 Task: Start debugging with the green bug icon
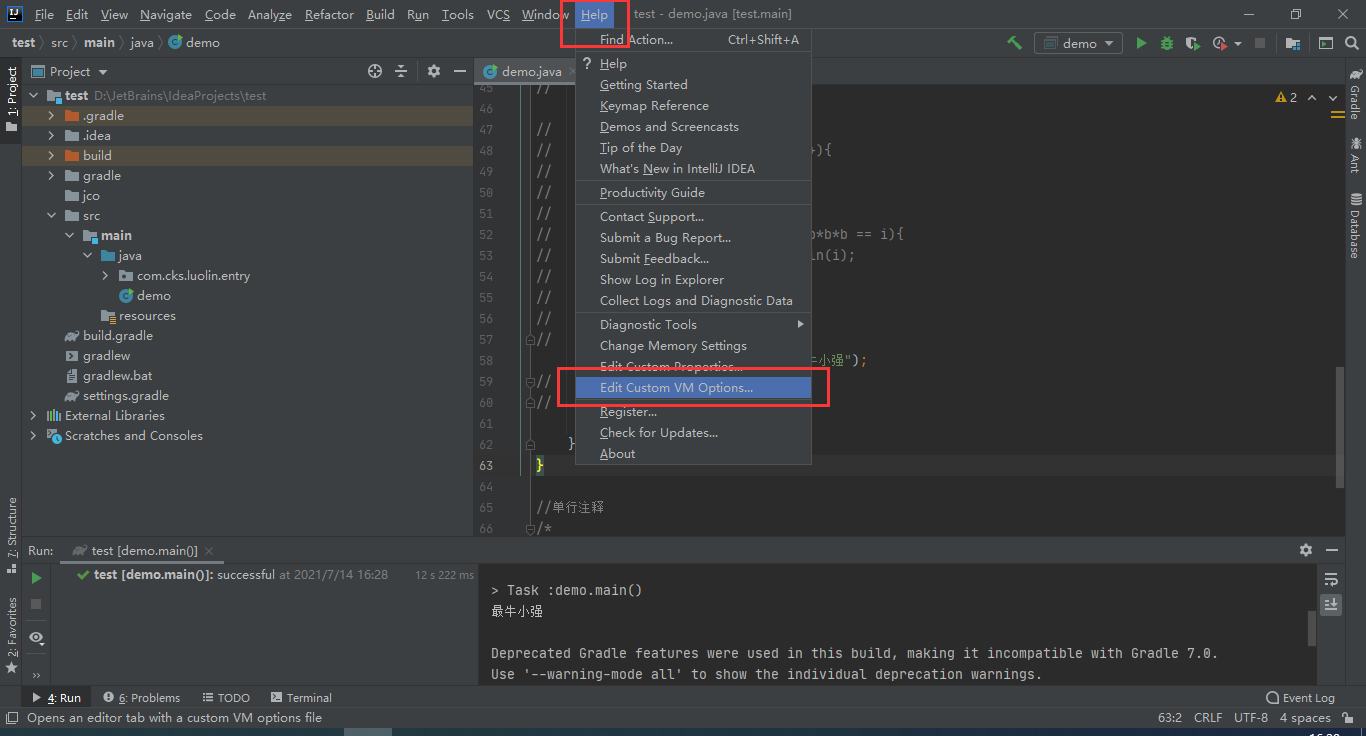[1167, 43]
